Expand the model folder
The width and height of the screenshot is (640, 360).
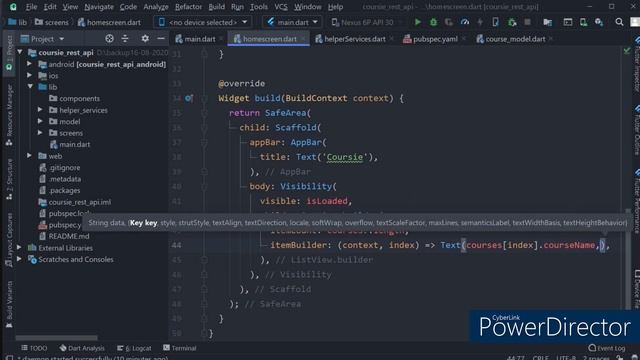point(40,121)
